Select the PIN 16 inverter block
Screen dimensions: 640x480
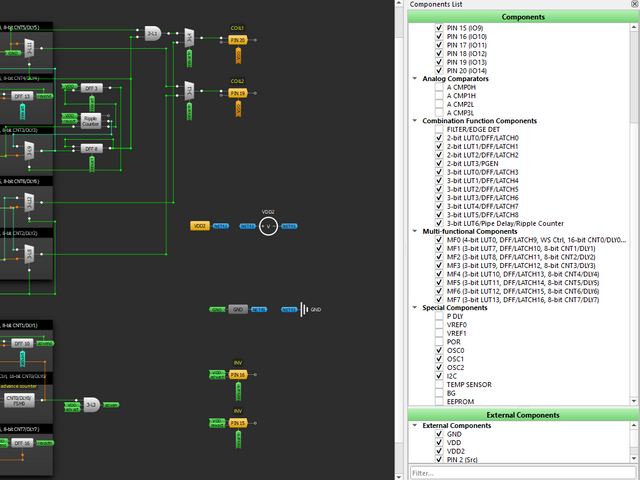[x=237, y=374]
